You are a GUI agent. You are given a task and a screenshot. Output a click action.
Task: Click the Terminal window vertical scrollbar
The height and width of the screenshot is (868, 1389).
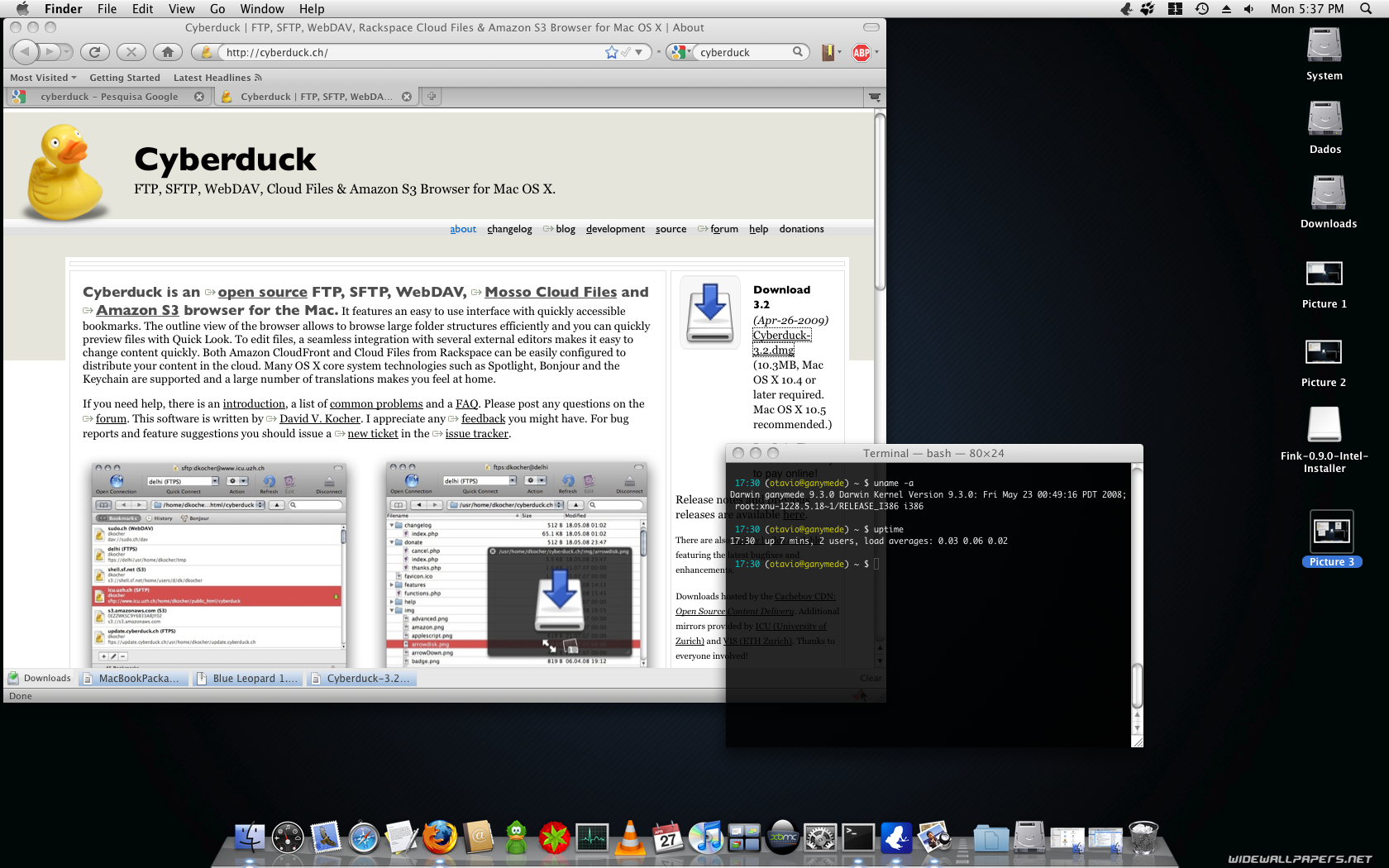(x=1137, y=685)
